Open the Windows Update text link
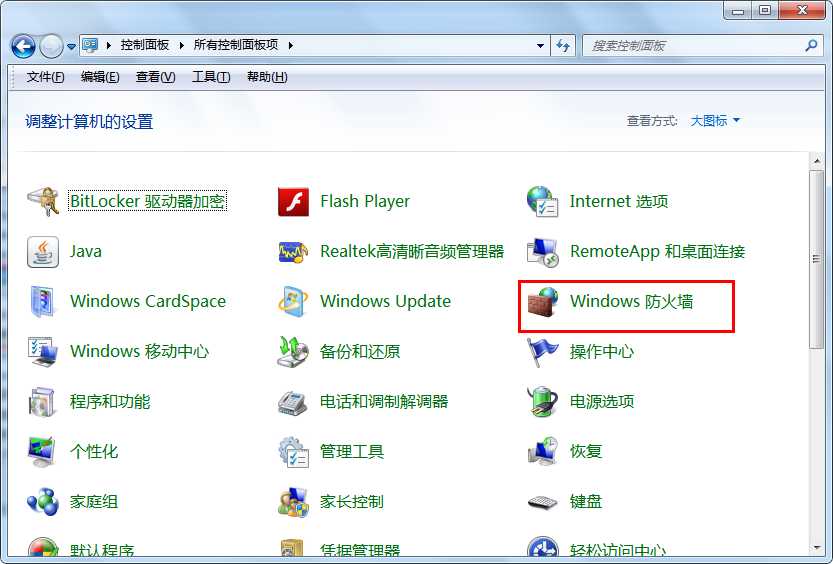 tap(385, 301)
